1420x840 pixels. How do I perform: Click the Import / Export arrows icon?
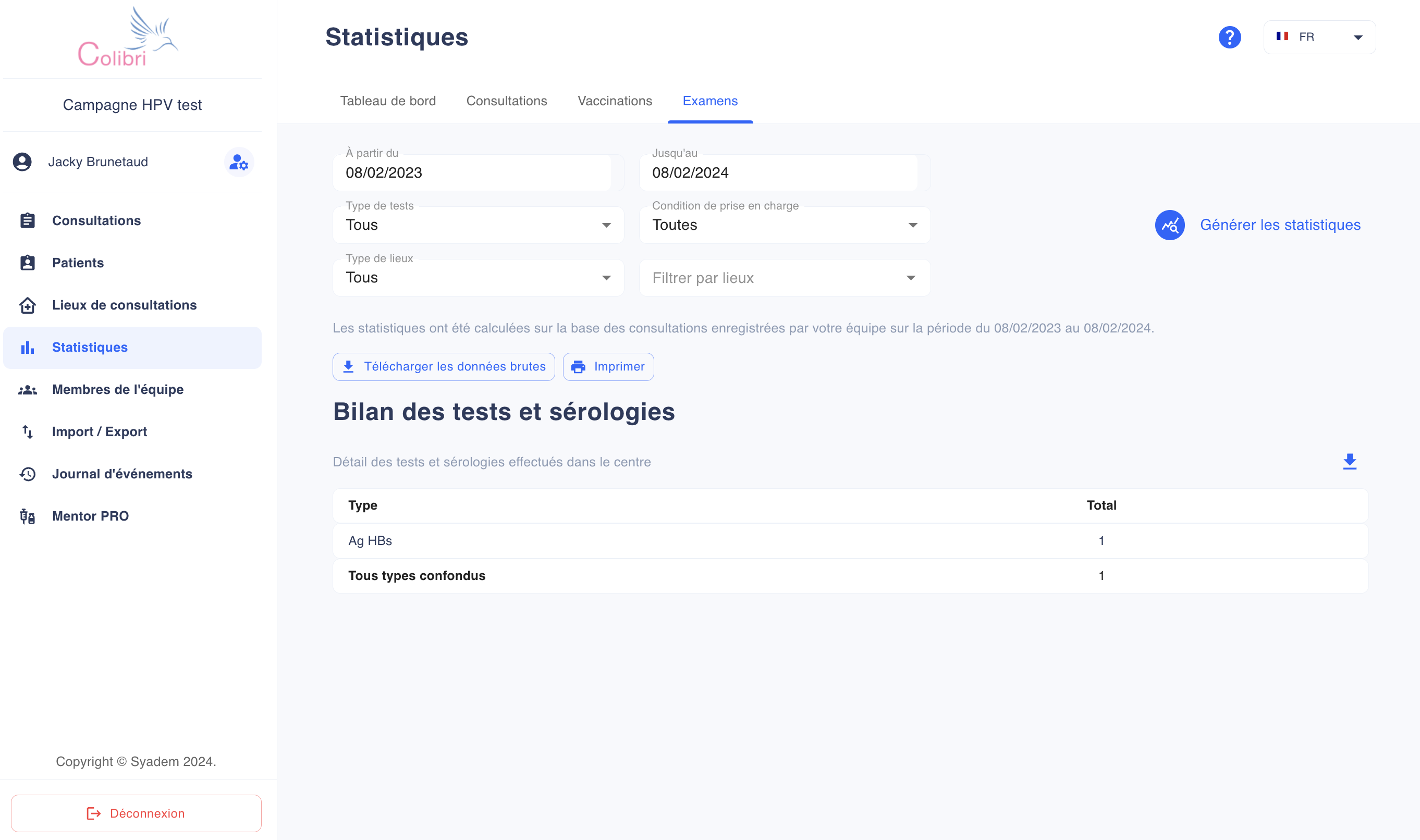[28, 432]
